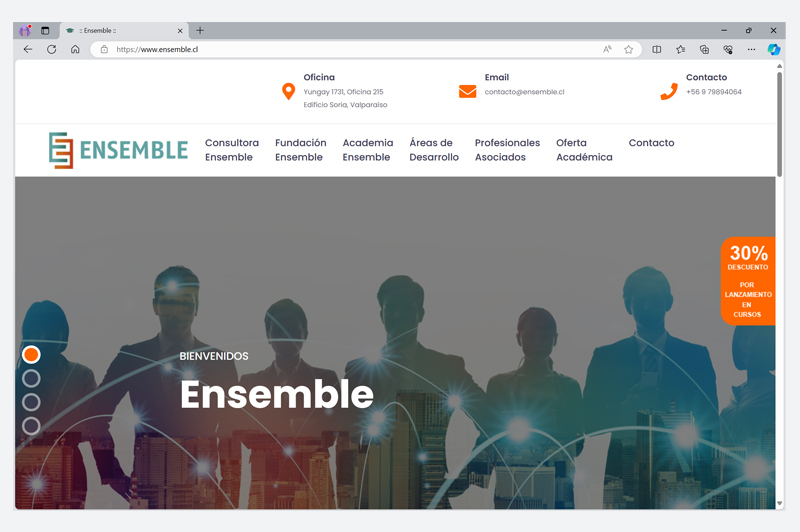Select the fourth slide indicator circle
This screenshot has height=532, width=800.
[x=31, y=426]
